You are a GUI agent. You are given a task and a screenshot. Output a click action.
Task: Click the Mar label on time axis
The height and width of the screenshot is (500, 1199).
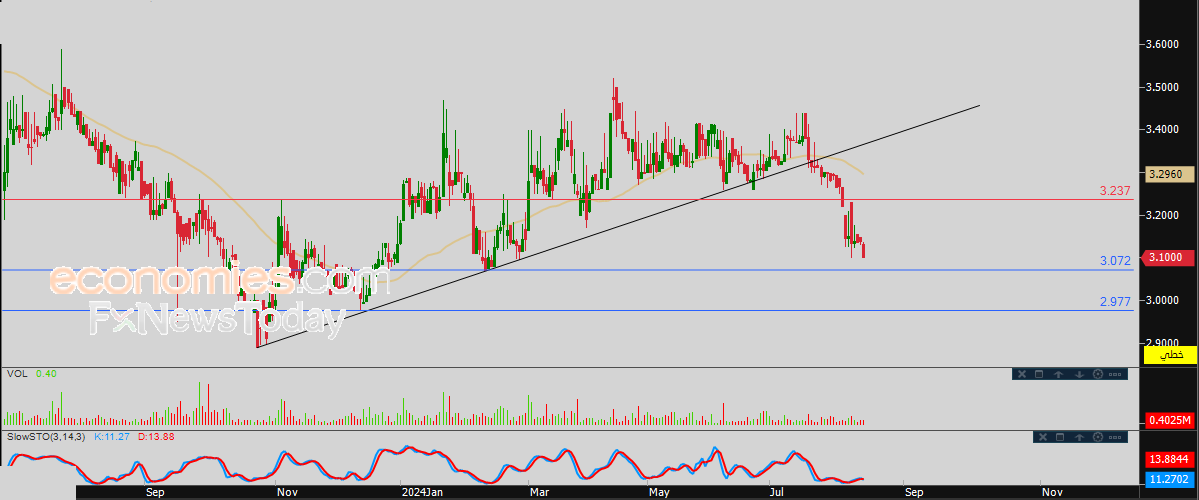(x=538, y=492)
